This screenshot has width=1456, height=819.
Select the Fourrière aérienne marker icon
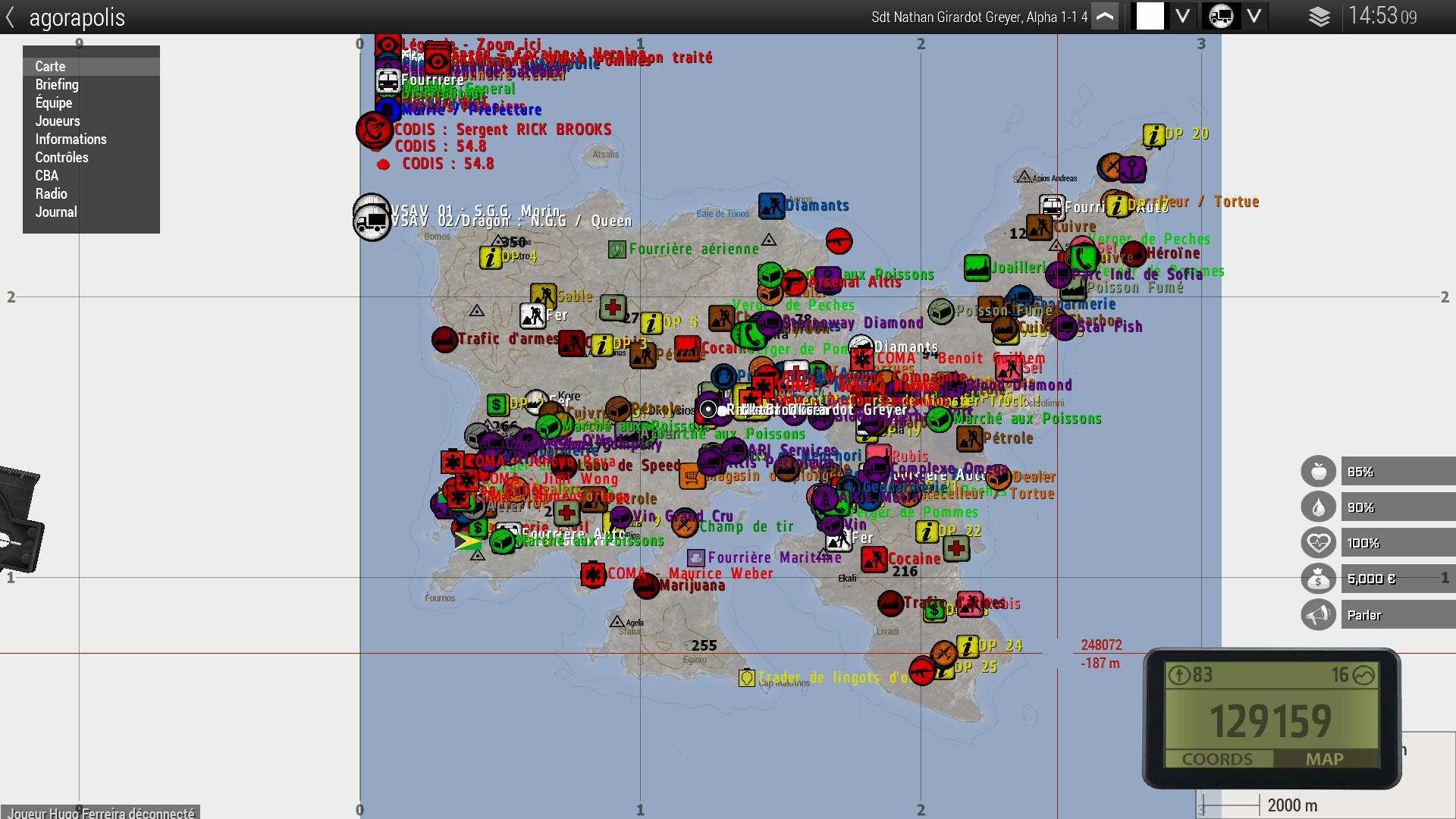click(x=617, y=249)
